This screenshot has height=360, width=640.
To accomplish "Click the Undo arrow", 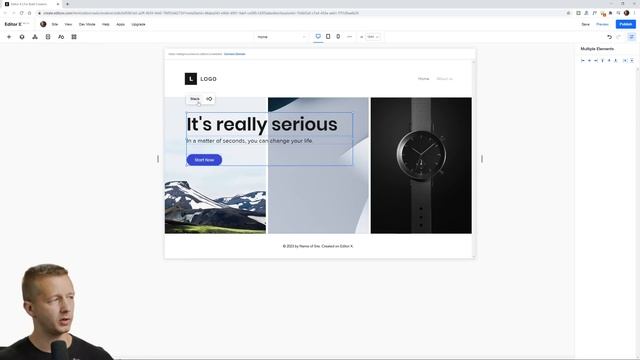I will coord(609,37).
